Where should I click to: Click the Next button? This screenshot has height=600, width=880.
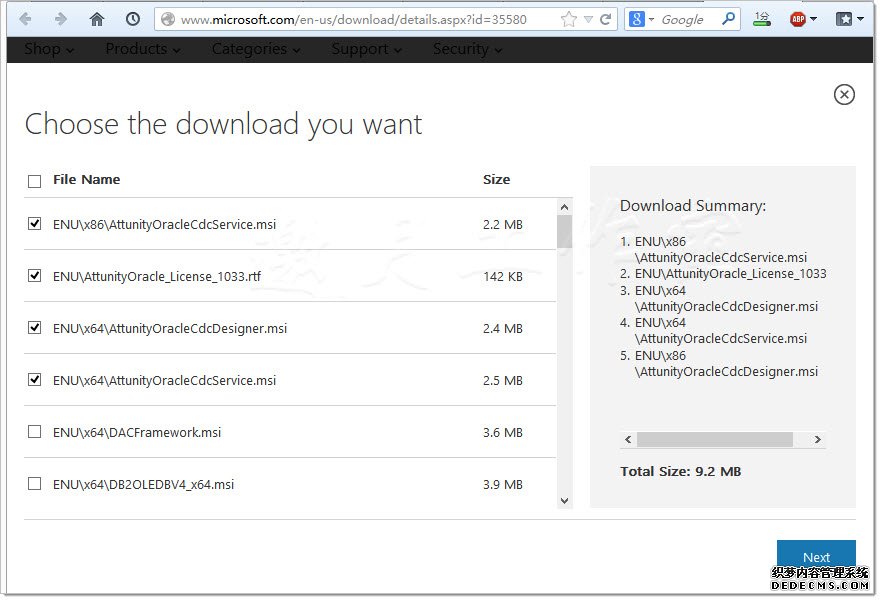click(x=816, y=557)
